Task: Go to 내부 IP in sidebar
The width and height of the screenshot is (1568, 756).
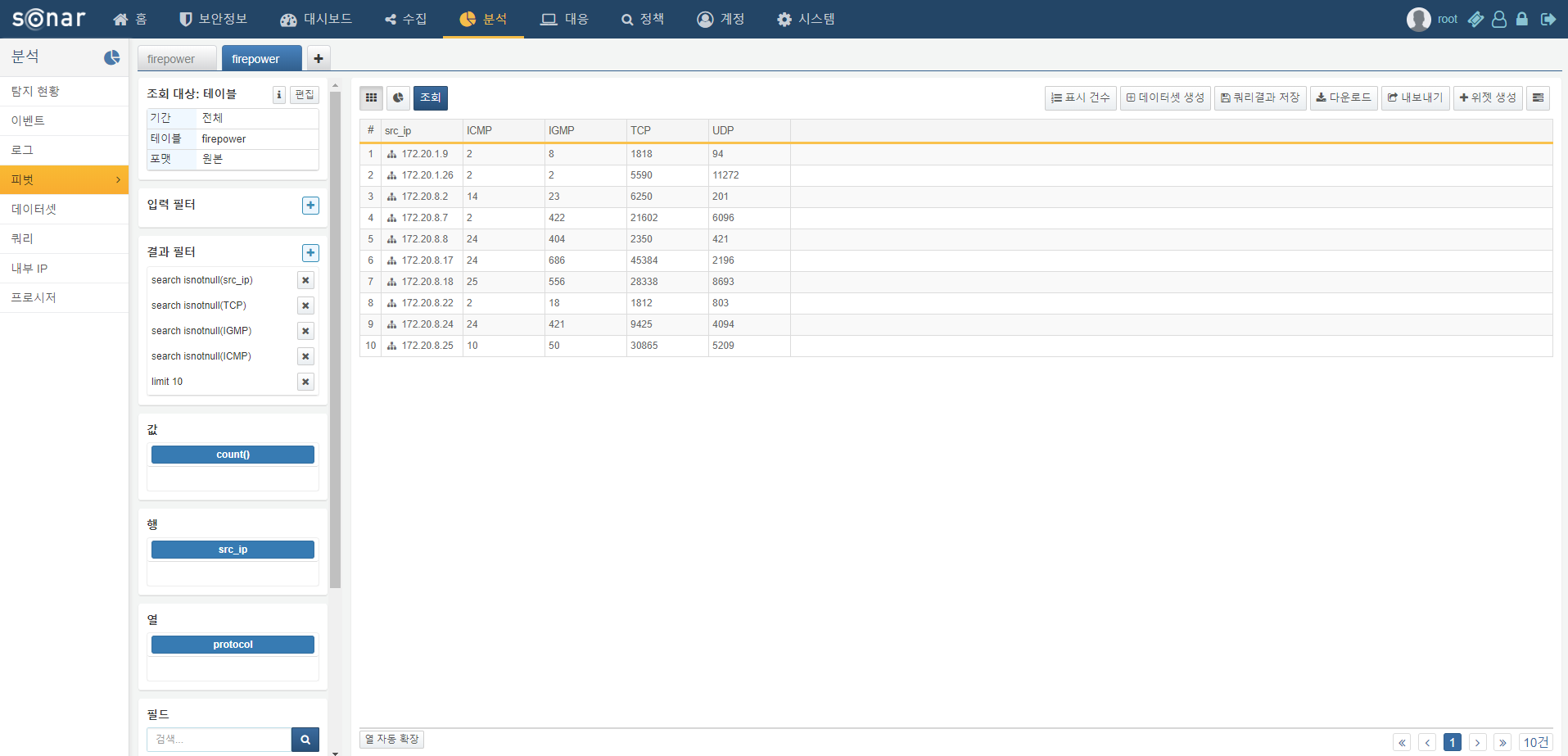Action: click(64, 268)
